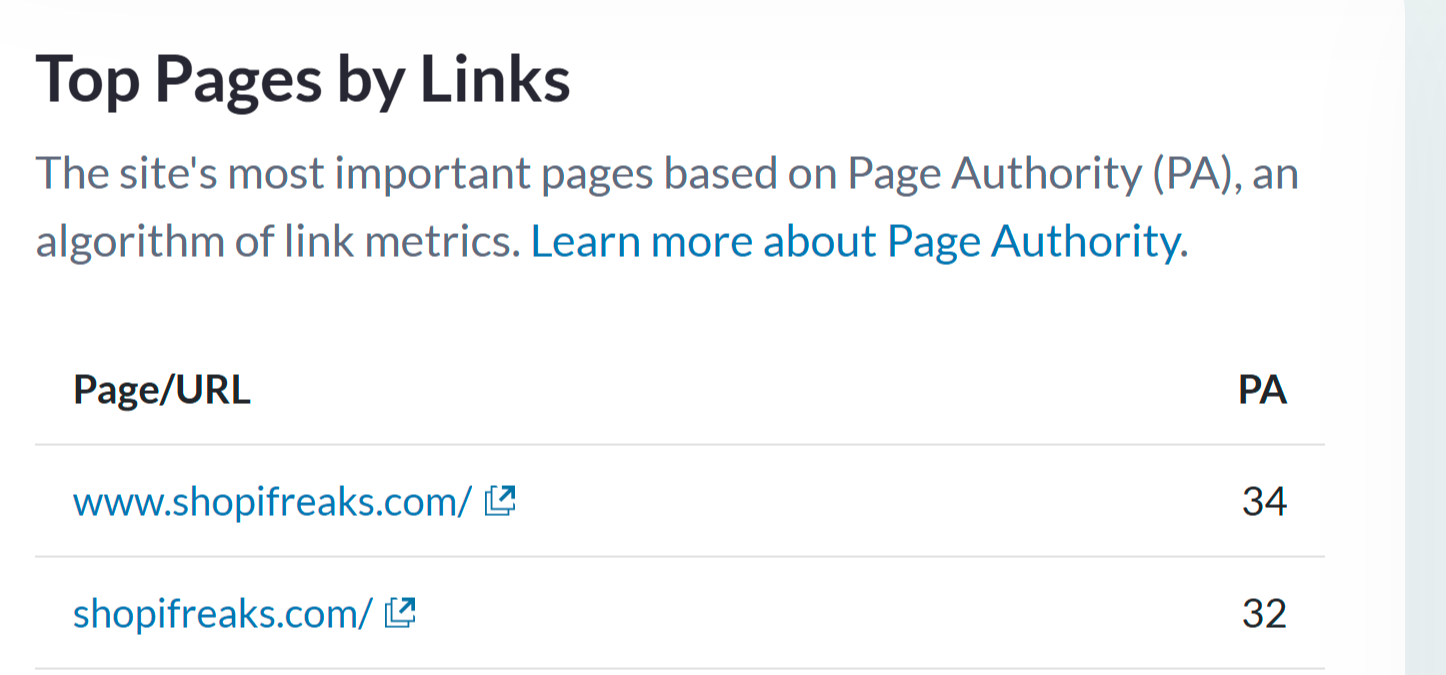1446x675 pixels.
Task: Click the PA column header
Action: pos(1262,390)
